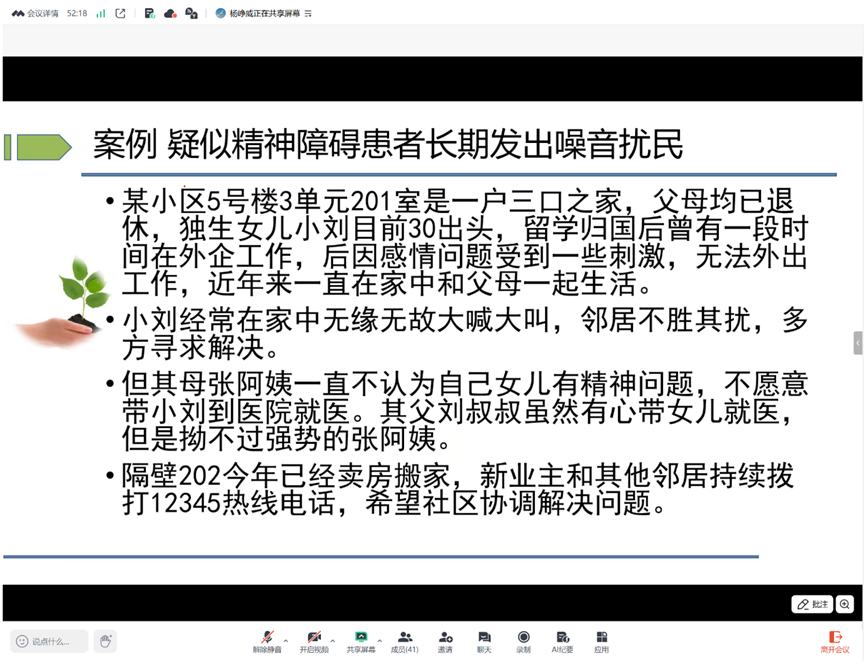Viewport: 864px width, 663px height.
Task: Open the share screen options arrow
Action: pyautogui.click(x=380, y=640)
